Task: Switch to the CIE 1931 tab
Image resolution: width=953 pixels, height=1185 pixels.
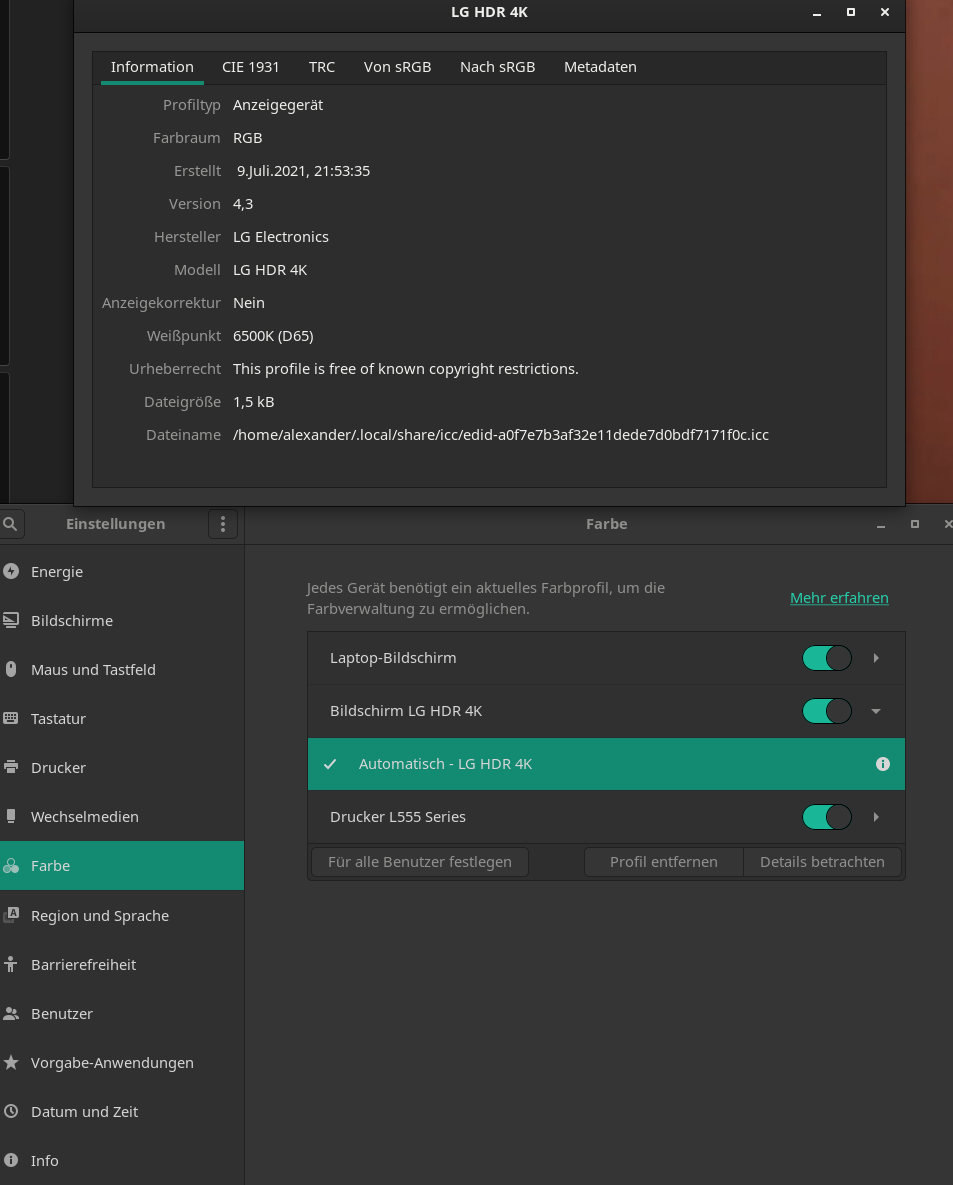Action: [x=251, y=67]
